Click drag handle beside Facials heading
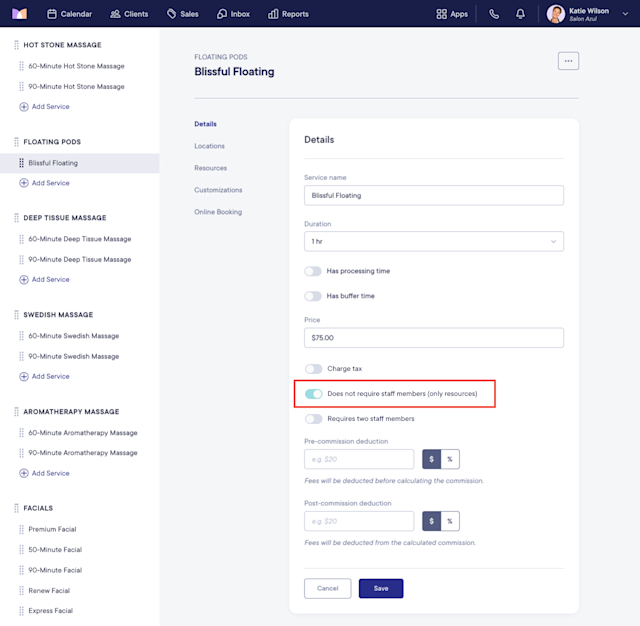Screen dimensions: 640x626 click(x=16, y=508)
